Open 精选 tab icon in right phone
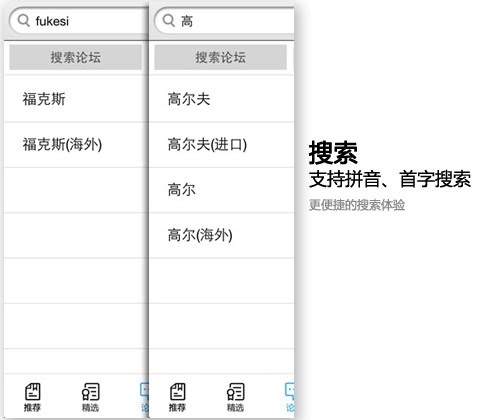Image resolution: width=500 pixels, height=420 pixels. [236, 392]
